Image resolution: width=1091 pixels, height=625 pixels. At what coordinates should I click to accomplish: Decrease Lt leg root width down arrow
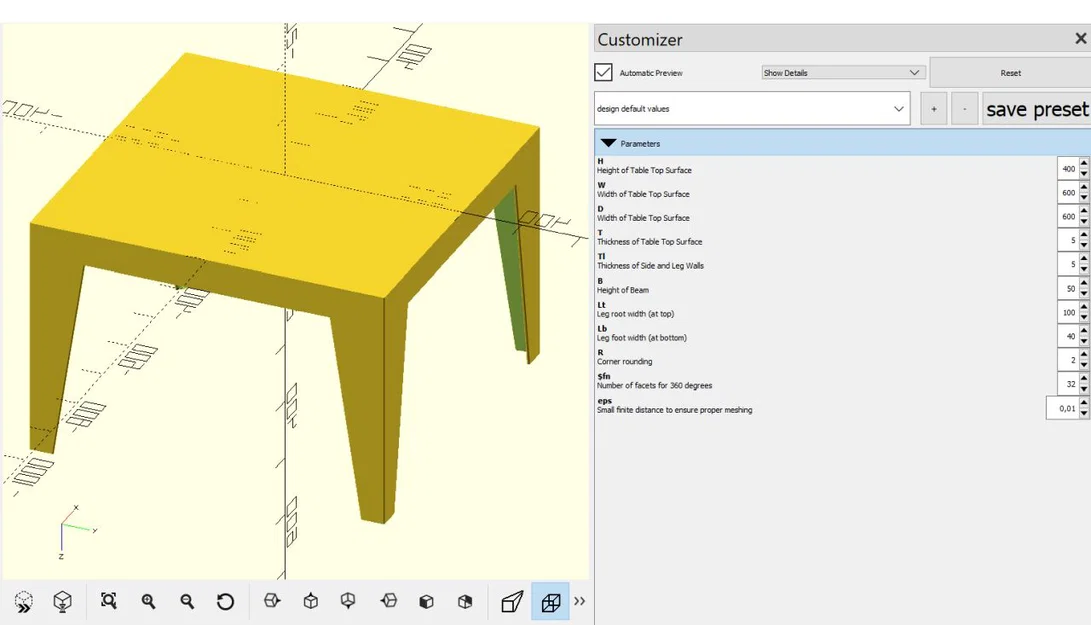click(1083, 317)
